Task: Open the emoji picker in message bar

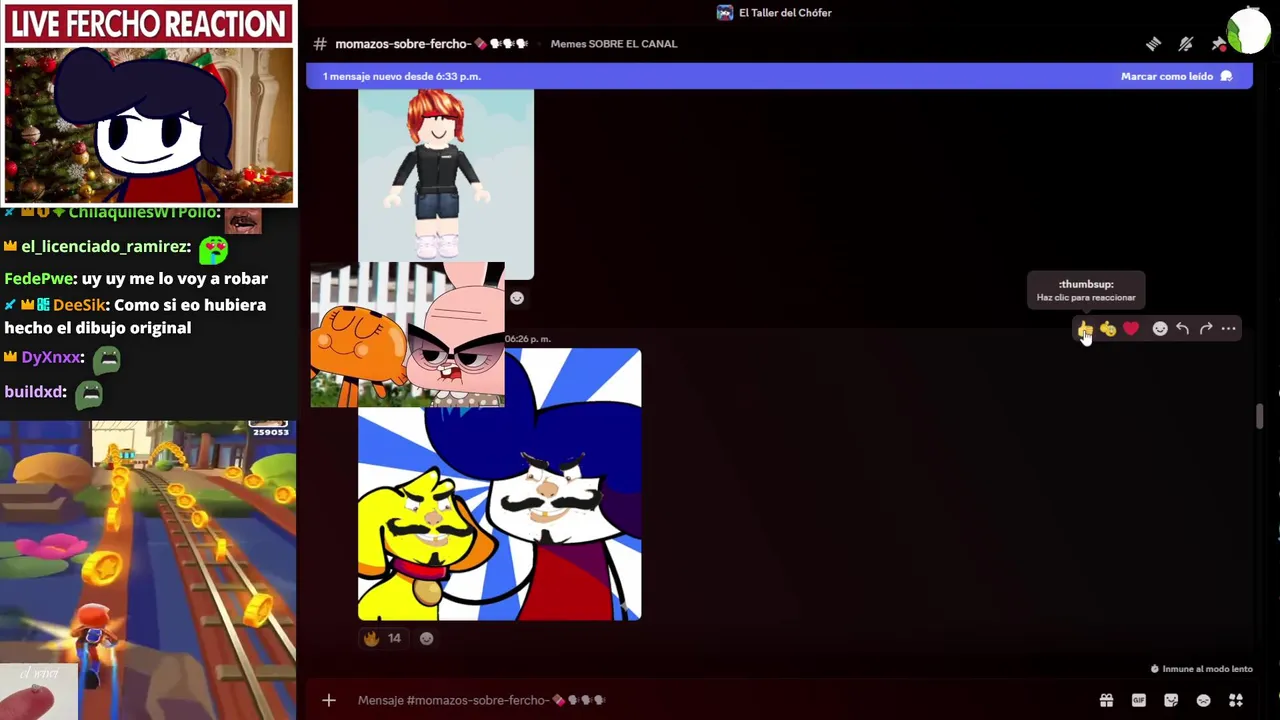Action: coord(1204,700)
